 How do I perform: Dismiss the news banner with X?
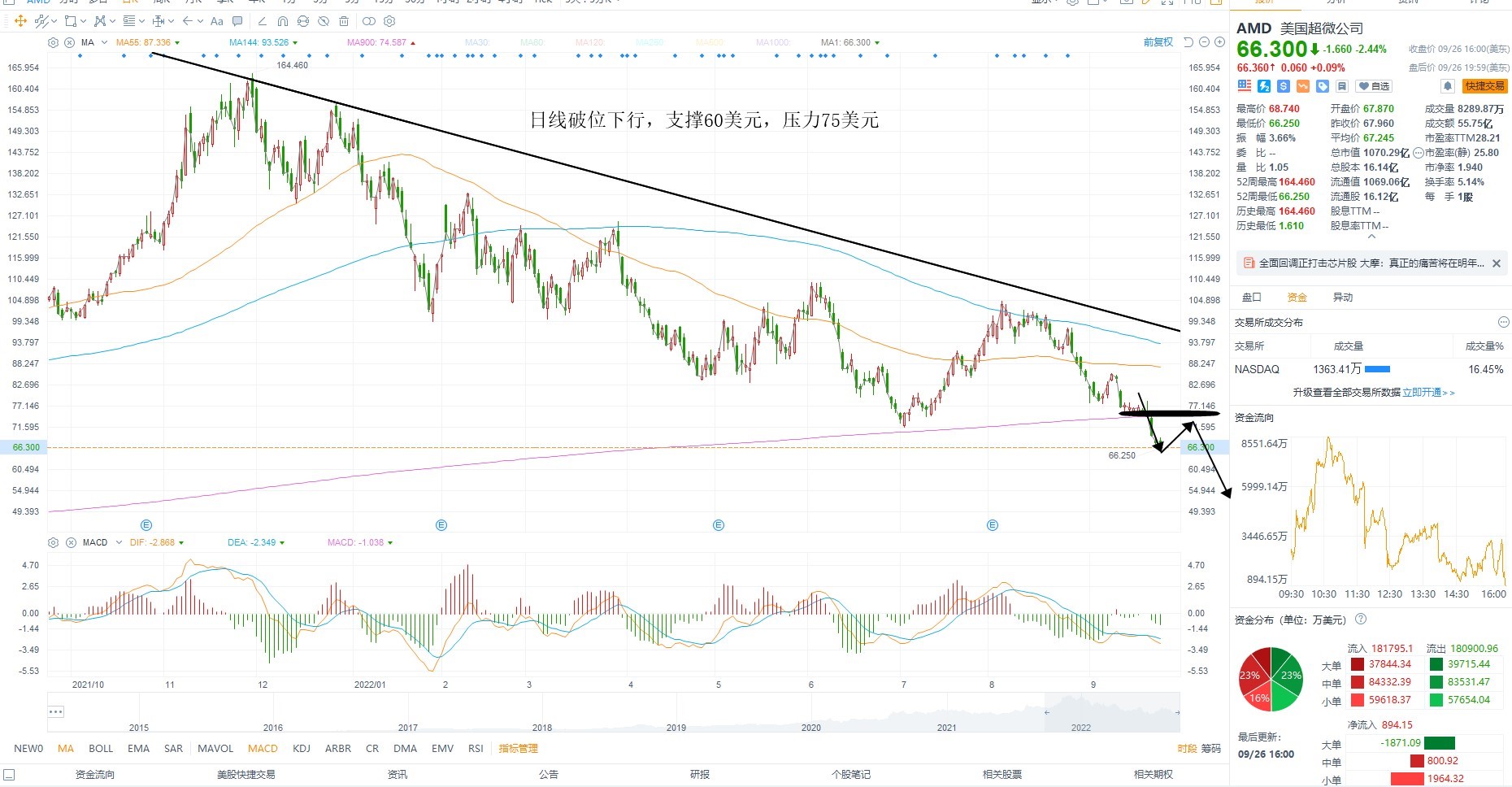(x=1497, y=263)
